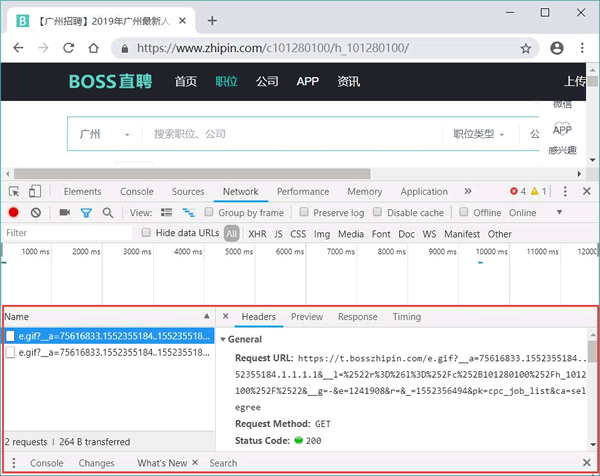Close the zhipin browser tab

(x=183, y=21)
